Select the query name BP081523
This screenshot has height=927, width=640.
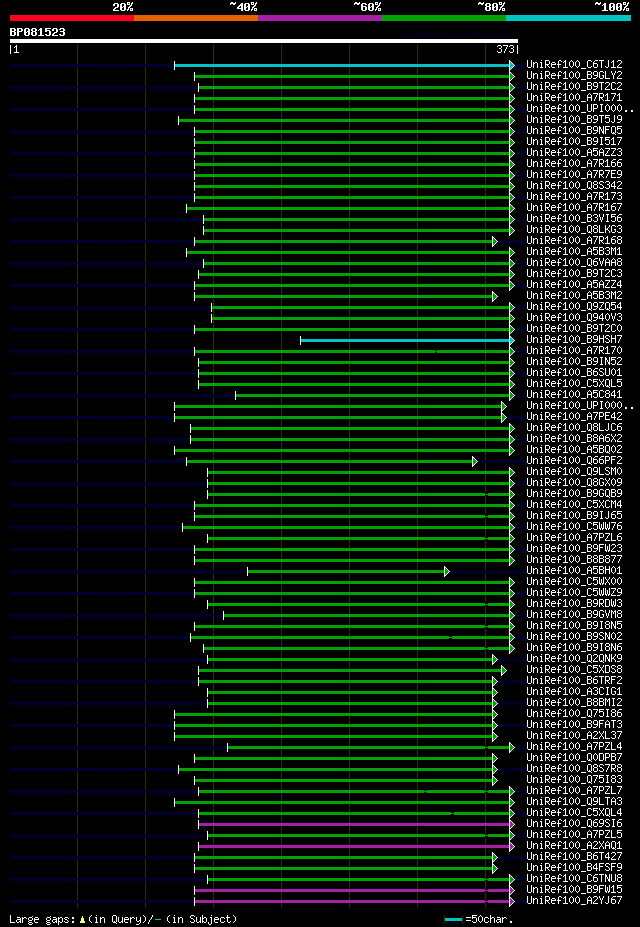click(x=37, y=33)
